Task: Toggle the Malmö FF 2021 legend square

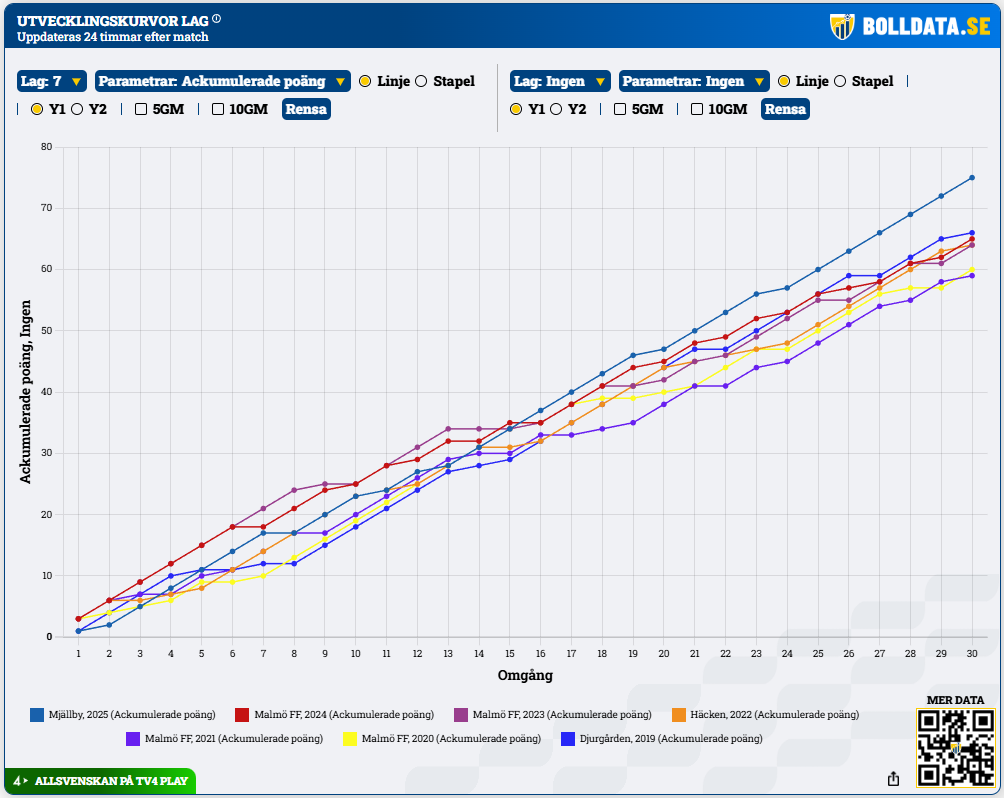Action: [133, 739]
